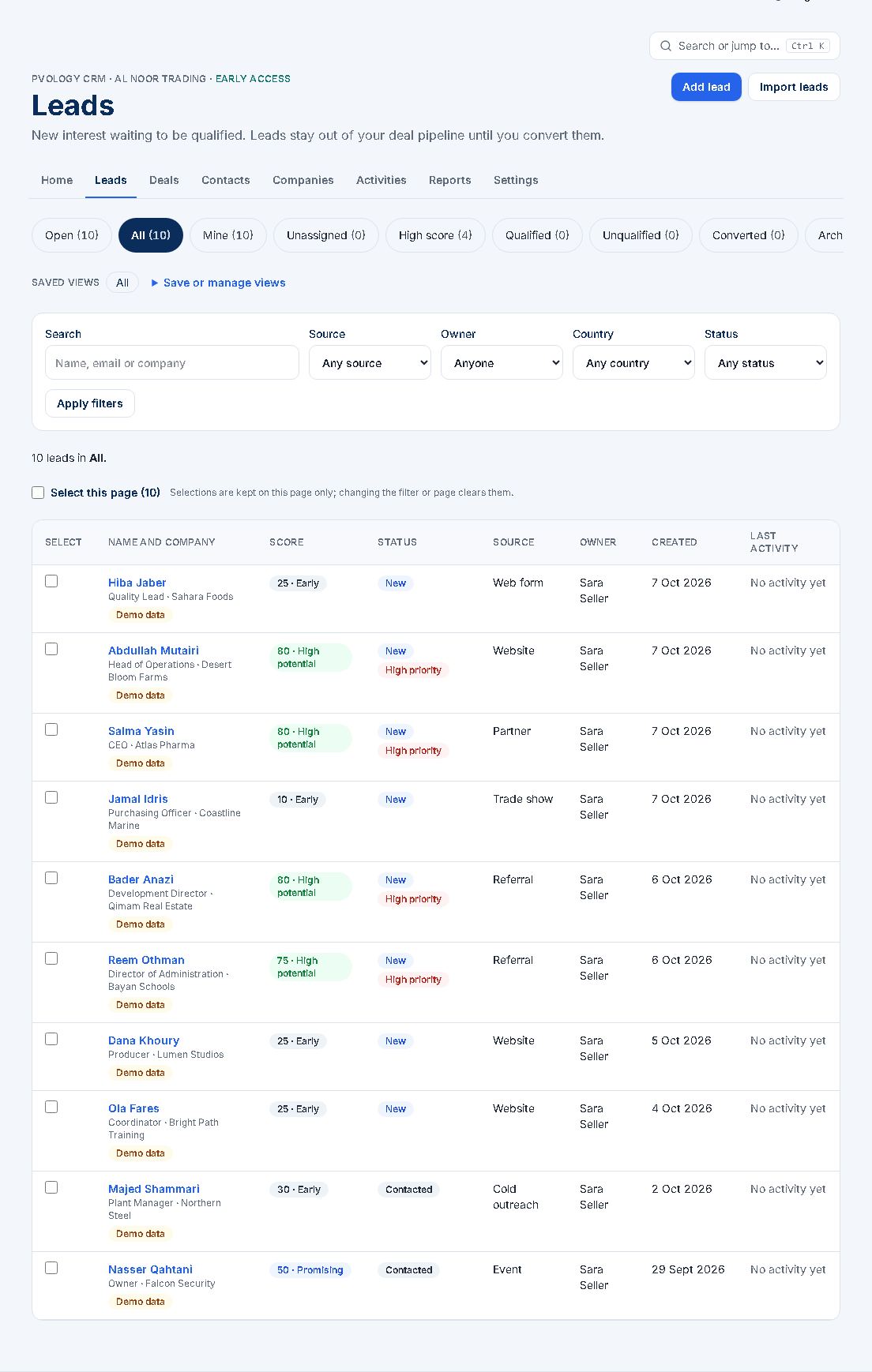Switch to the Deals tab
This screenshot has width=872, height=1372.
coord(164,180)
